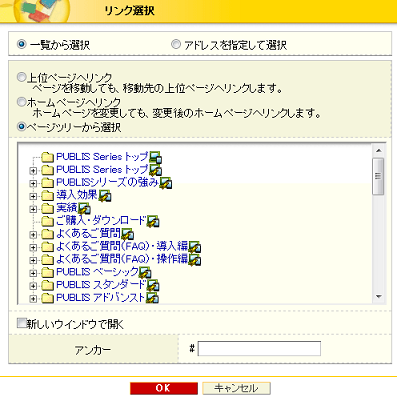Expand second PUBLIS Series トップ tree node
This screenshot has height=405, width=397.
33,171
